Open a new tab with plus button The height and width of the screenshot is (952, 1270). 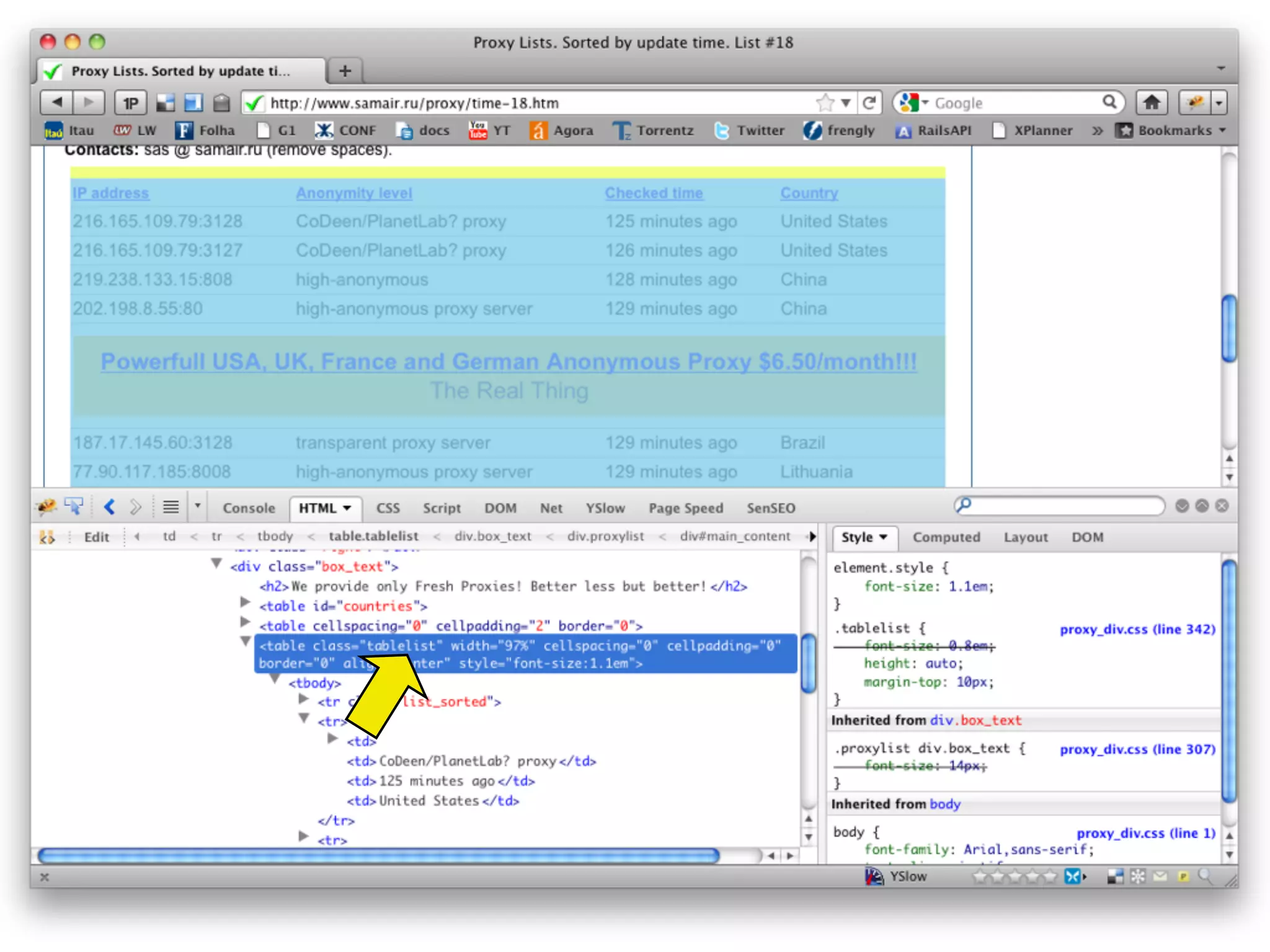pos(345,71)
